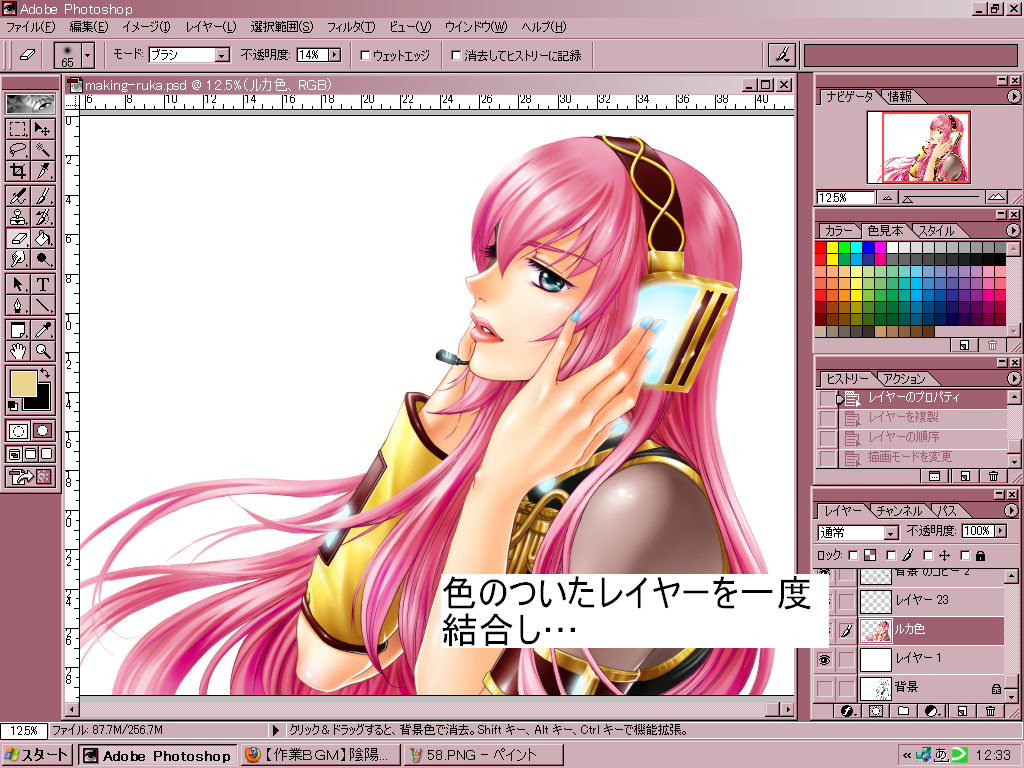This screenshot has width=1024, height=768.
Task: Click the Magic Wand tool
Action: (x=43, y=149)
